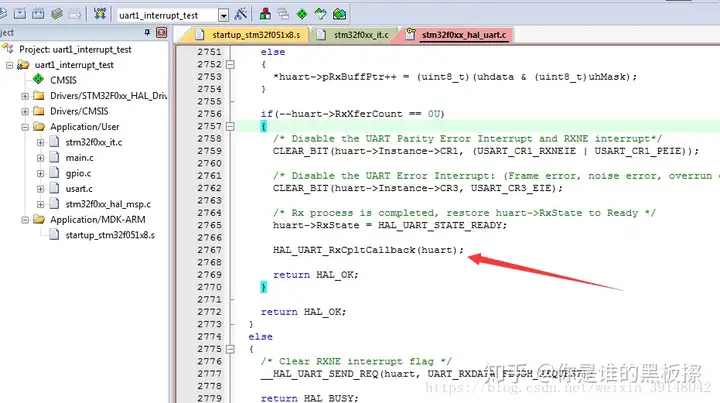Select stm32f0xx_hal_msp.c in project tree
Image resolution: width=720 pixels, height=403 pixels.
click(108, 204)
